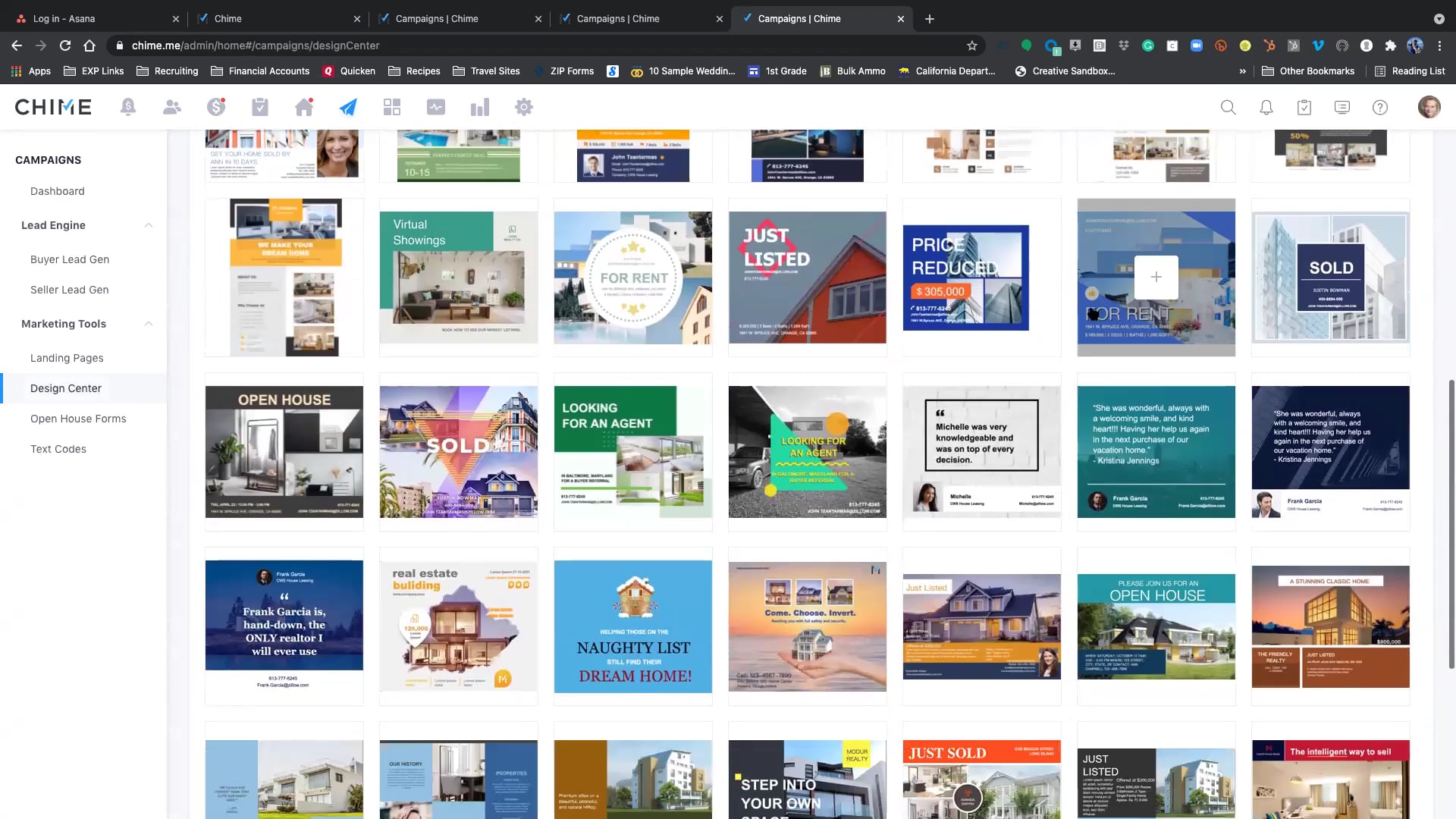Open the home listings icon with red dot
1456x819 pixels.
coord(303,107)
